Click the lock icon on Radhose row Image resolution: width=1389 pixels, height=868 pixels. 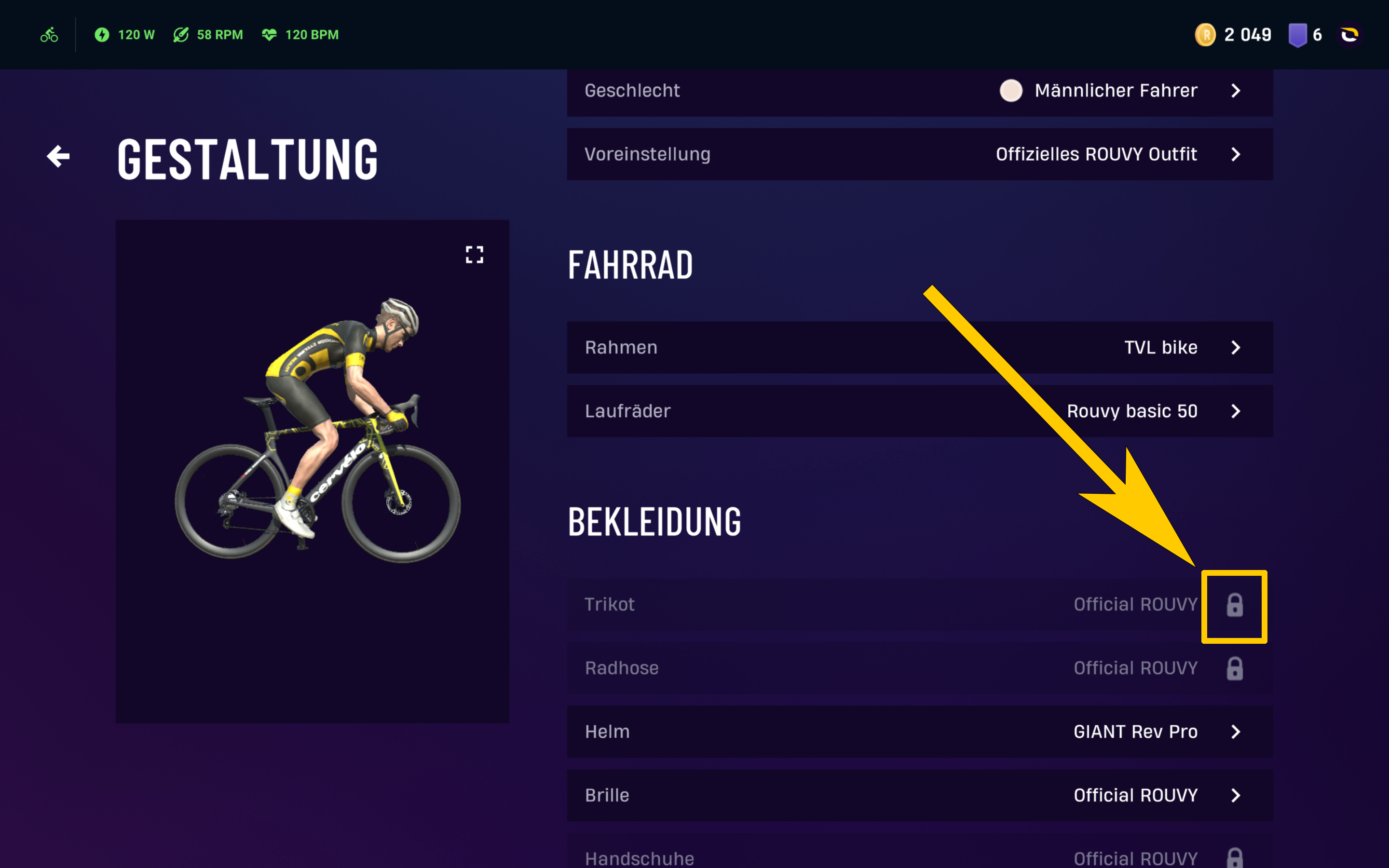[1235, 669]
